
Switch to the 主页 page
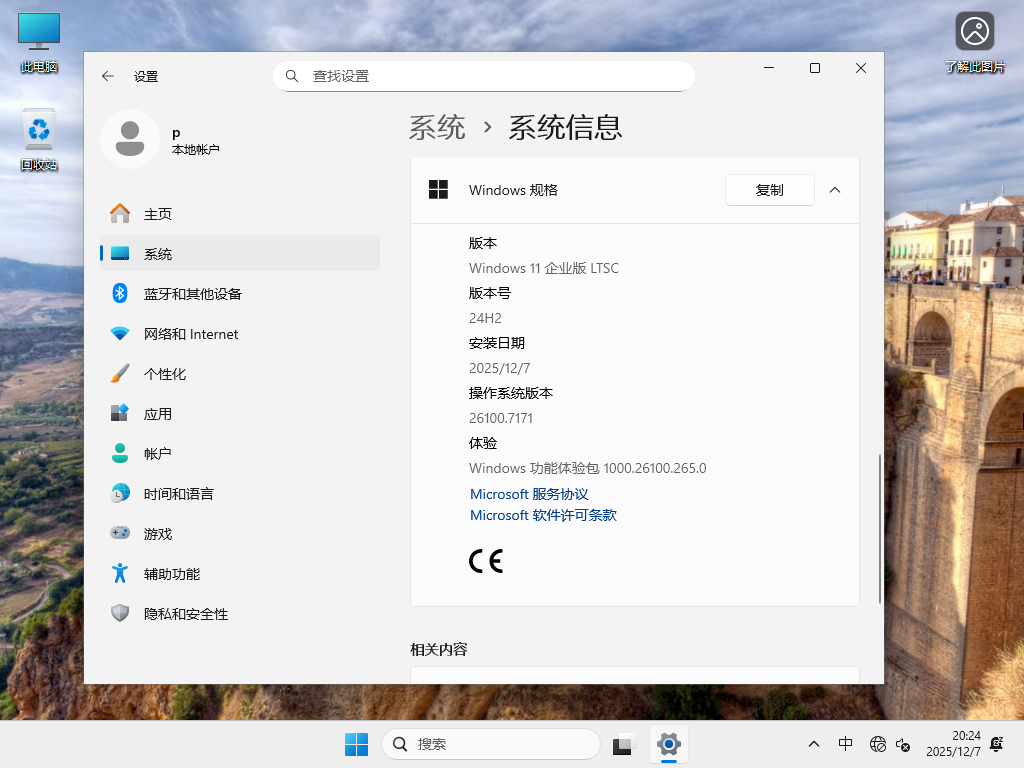(x=156, y=213)
